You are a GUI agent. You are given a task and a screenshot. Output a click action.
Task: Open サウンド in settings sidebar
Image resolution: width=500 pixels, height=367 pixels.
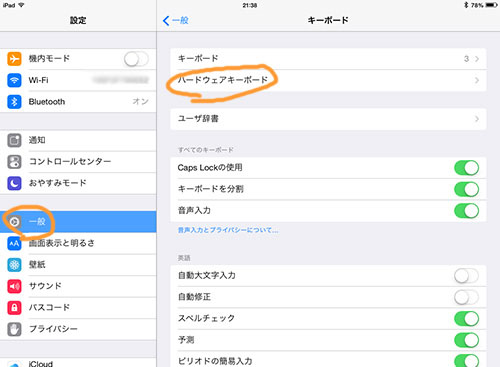click(78, 286)
